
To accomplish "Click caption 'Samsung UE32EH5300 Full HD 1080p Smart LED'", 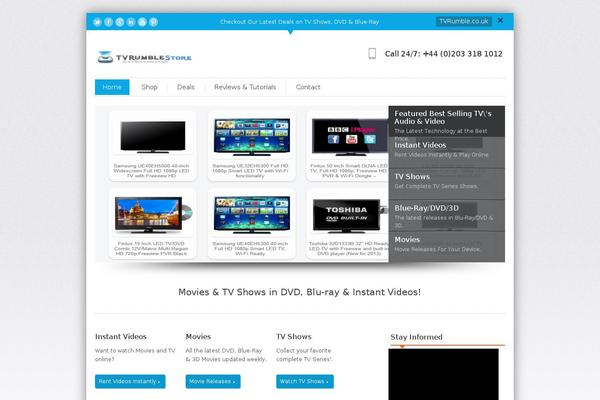I will tap(250, 171).
